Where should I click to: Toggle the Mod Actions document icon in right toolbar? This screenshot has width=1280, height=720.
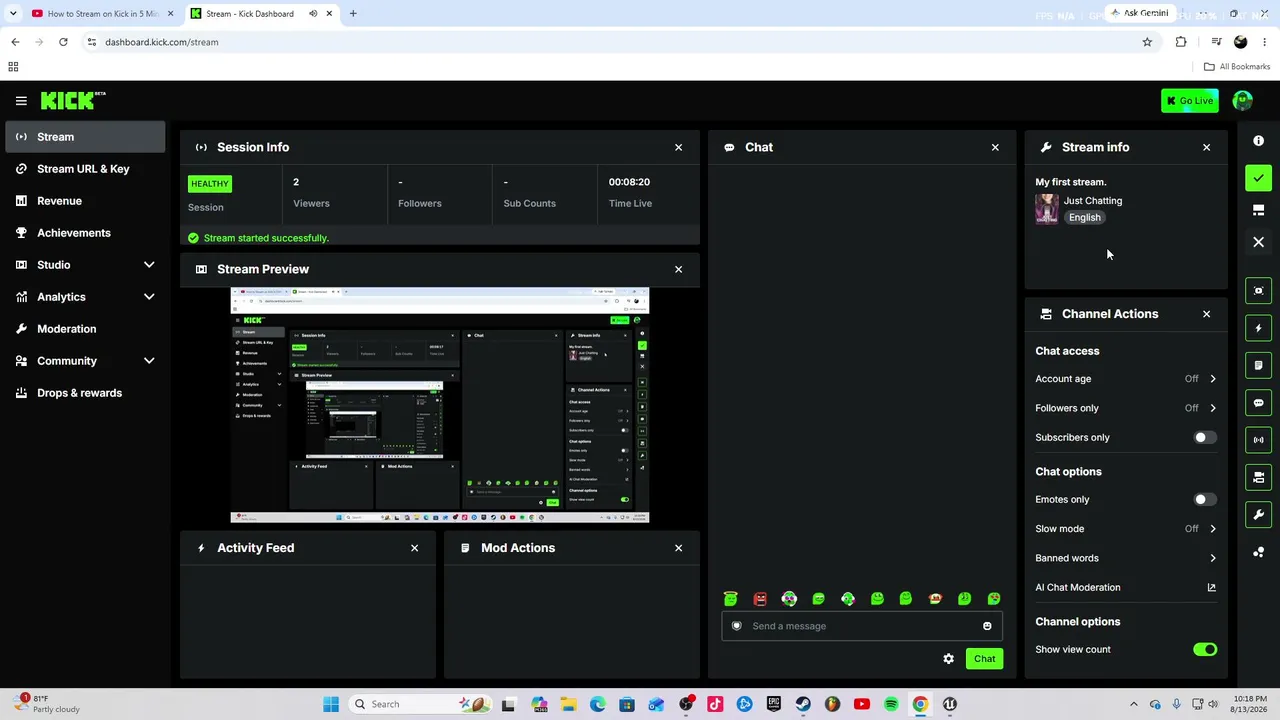pos(1259,365)
